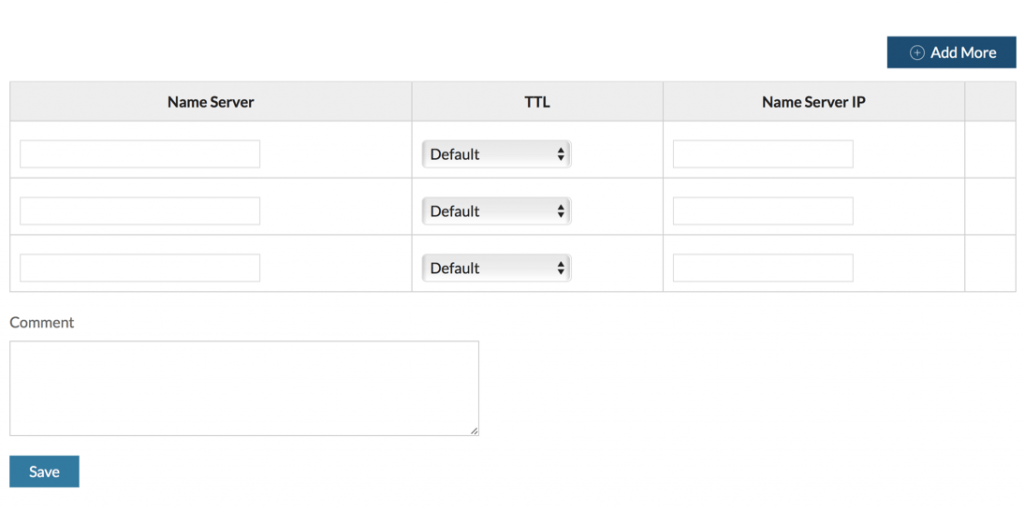Click the Comment textarea resize handle
This screenshot has height=508, width=1024.
[473, 431]
